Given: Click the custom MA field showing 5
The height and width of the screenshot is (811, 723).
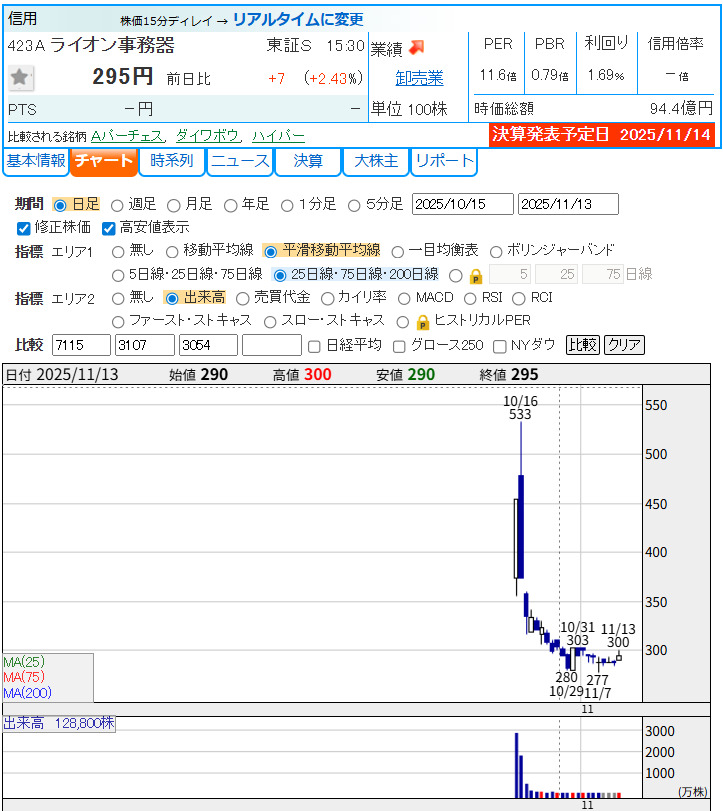Looking at the screenshot, I should 510,274.
